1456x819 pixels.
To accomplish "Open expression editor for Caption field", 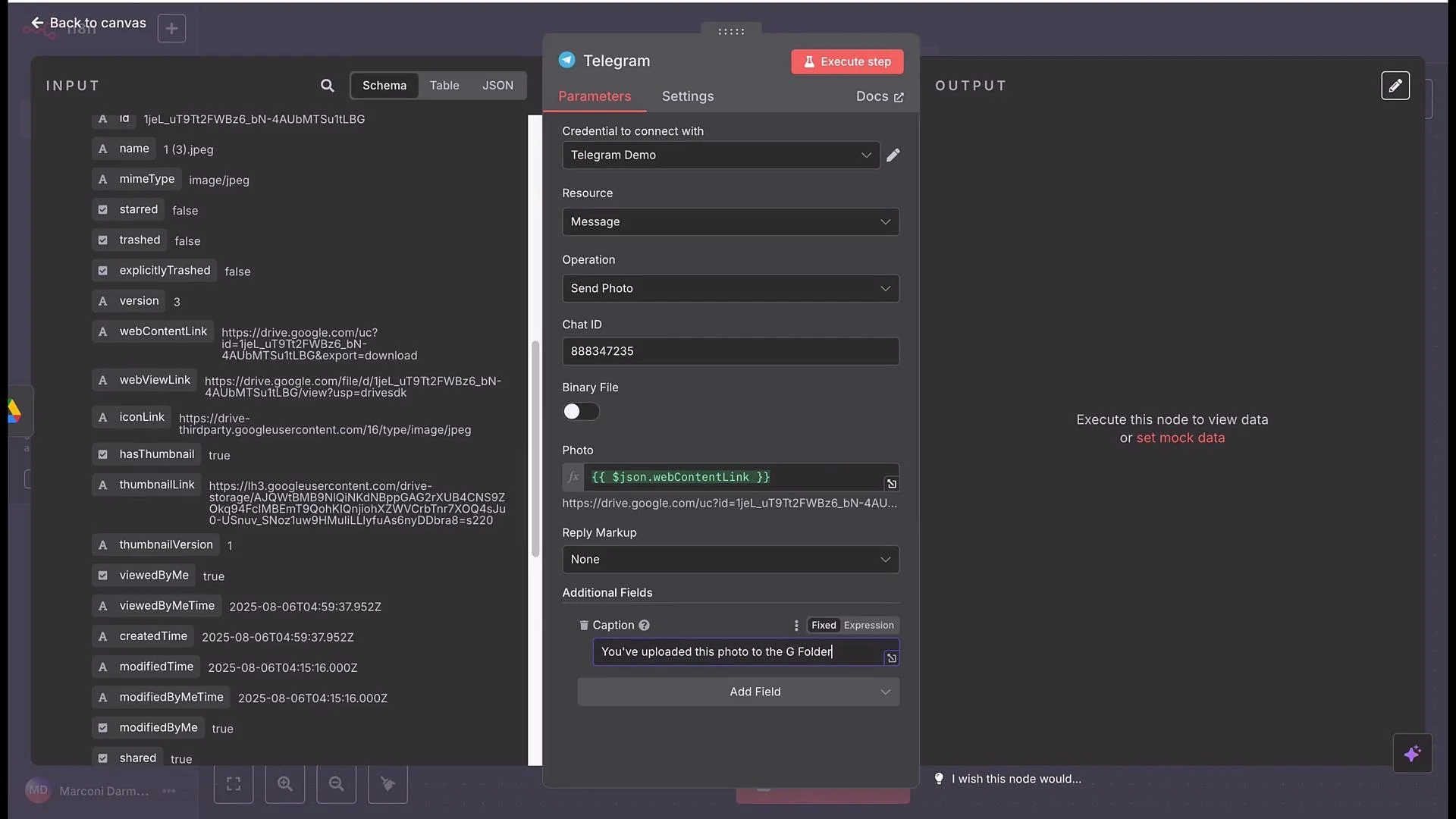I will coord(892,658).
